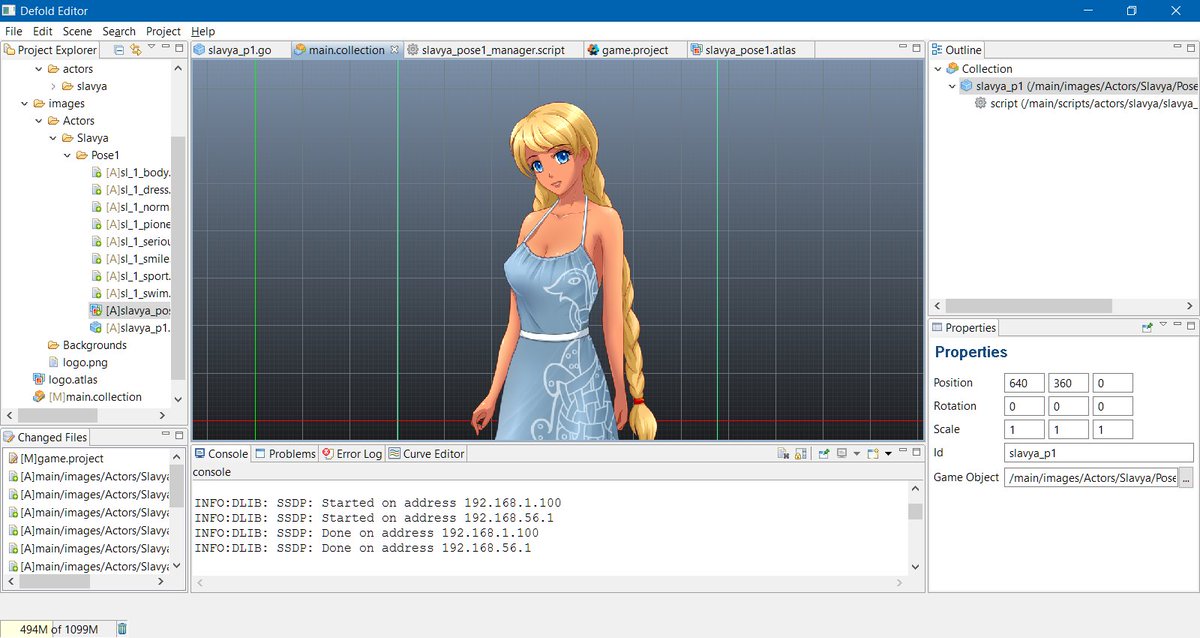Click Position X field showing 640
The image size is (1200, 638).
point(1024,383)
